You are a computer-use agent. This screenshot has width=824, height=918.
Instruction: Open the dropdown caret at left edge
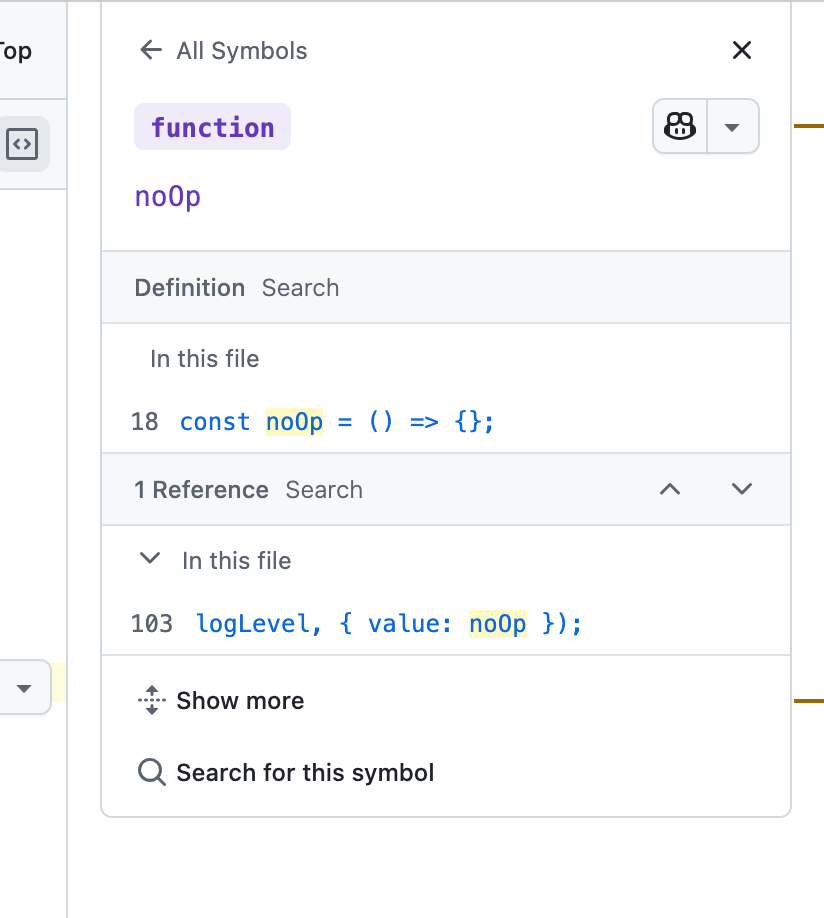[x=23, y=688]
